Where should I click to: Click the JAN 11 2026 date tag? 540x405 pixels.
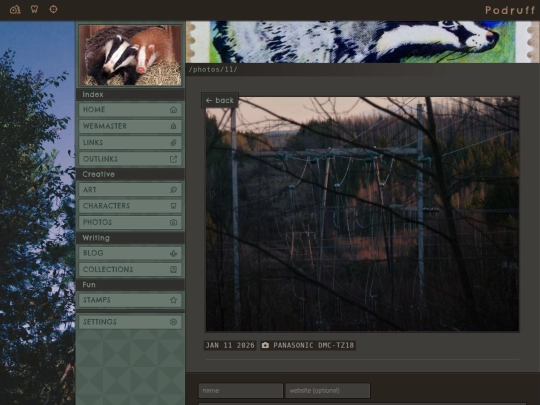230,345
